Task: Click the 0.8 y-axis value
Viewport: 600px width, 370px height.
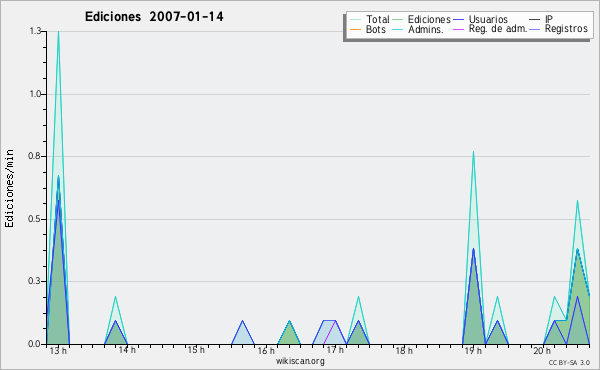Action: (35, 156)
